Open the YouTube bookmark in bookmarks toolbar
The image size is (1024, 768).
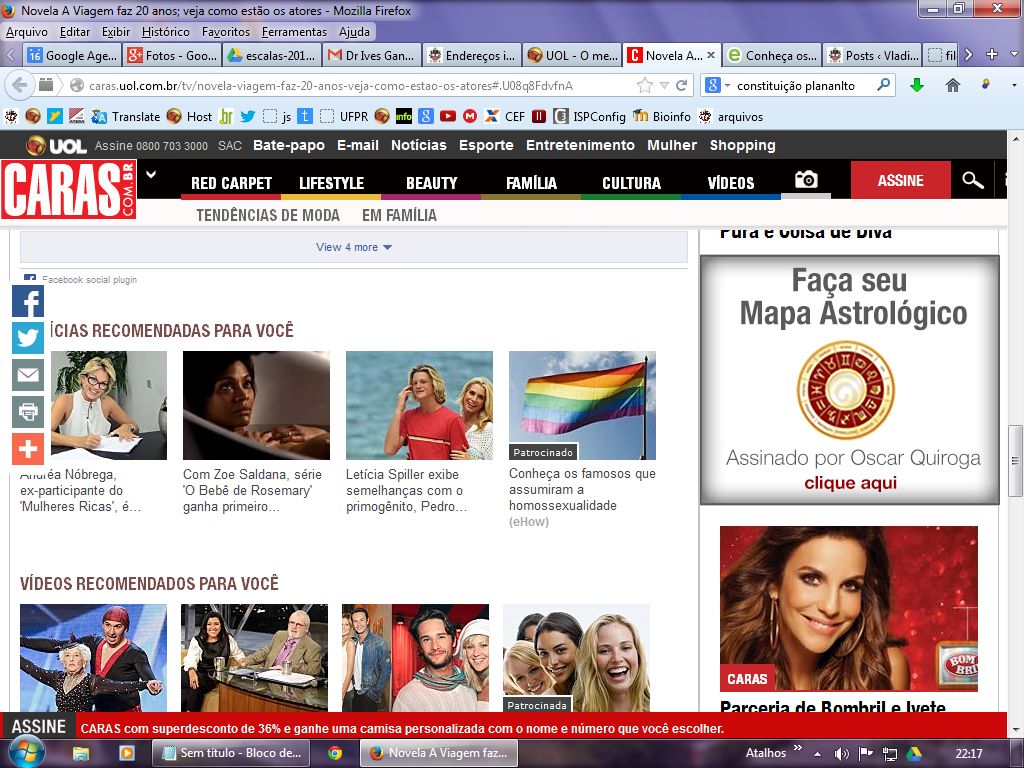click(x=447, y=116)
